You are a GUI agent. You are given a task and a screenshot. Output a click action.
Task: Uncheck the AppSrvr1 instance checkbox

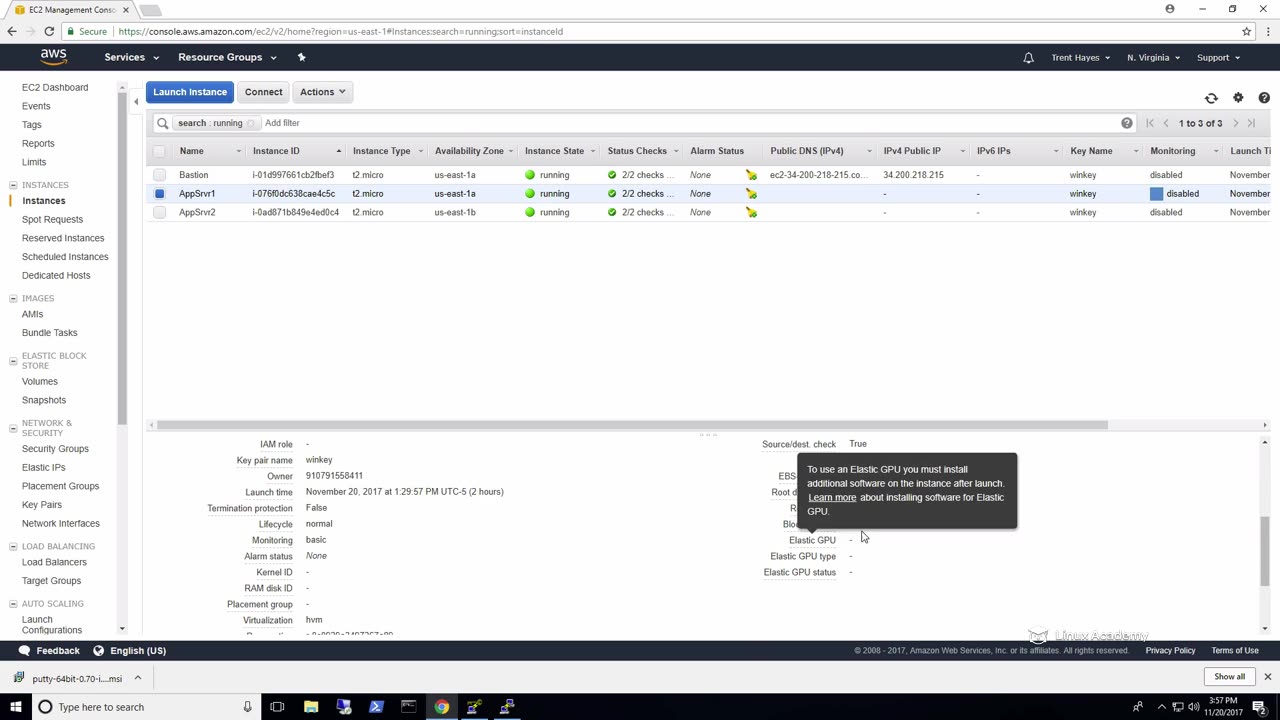click(159, 194)
